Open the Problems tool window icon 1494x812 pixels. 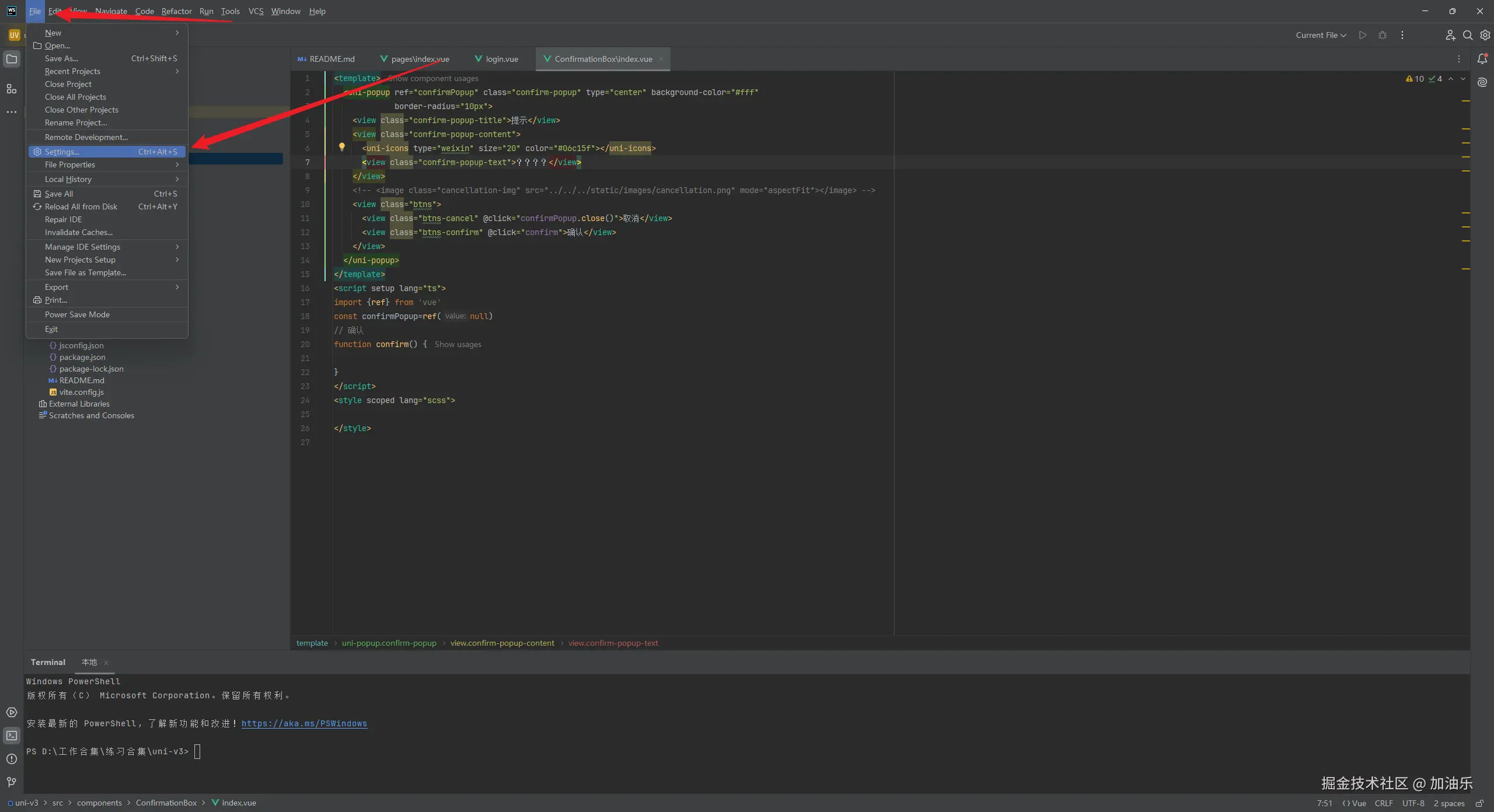(12, 759)
